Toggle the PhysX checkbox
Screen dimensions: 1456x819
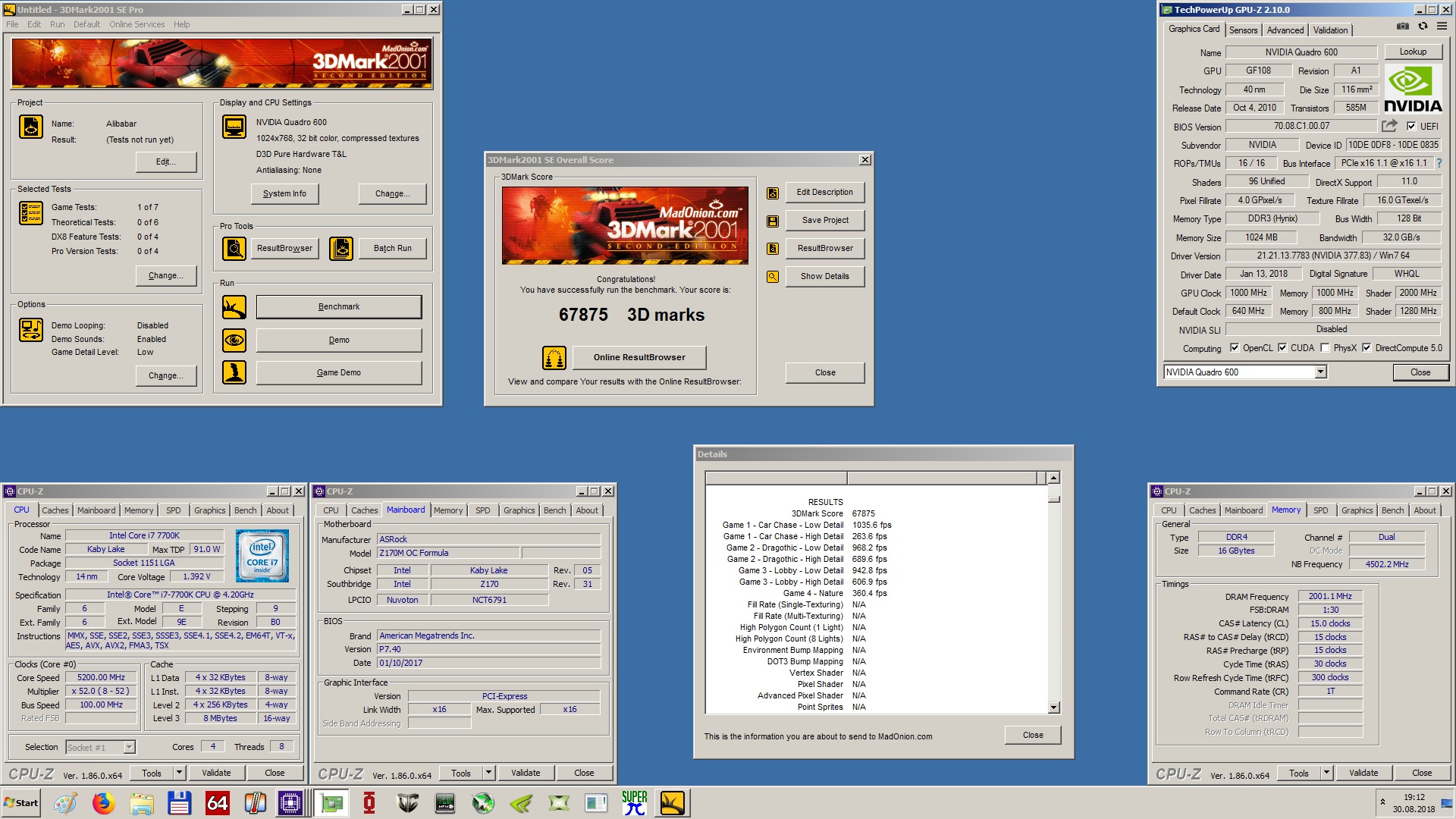coord(1325,348)
